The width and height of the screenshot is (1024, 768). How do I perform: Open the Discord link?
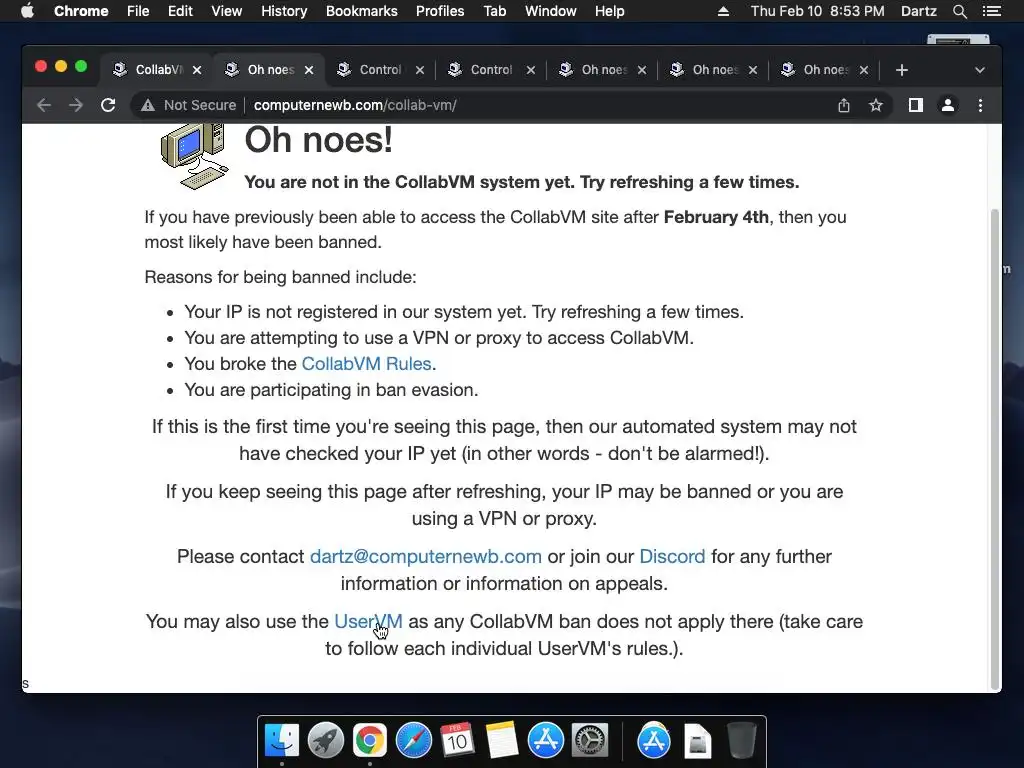(672, 556)
